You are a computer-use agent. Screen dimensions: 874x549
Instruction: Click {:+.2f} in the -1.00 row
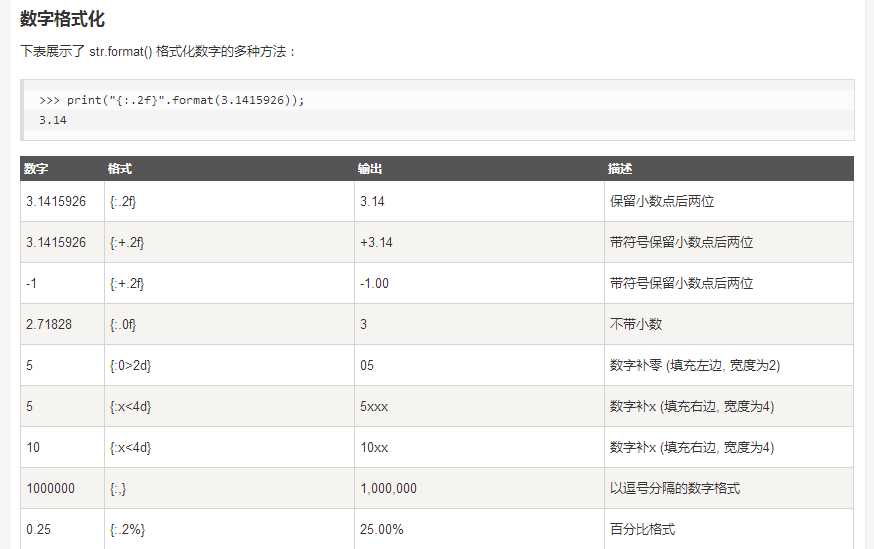tap(127, 284)
